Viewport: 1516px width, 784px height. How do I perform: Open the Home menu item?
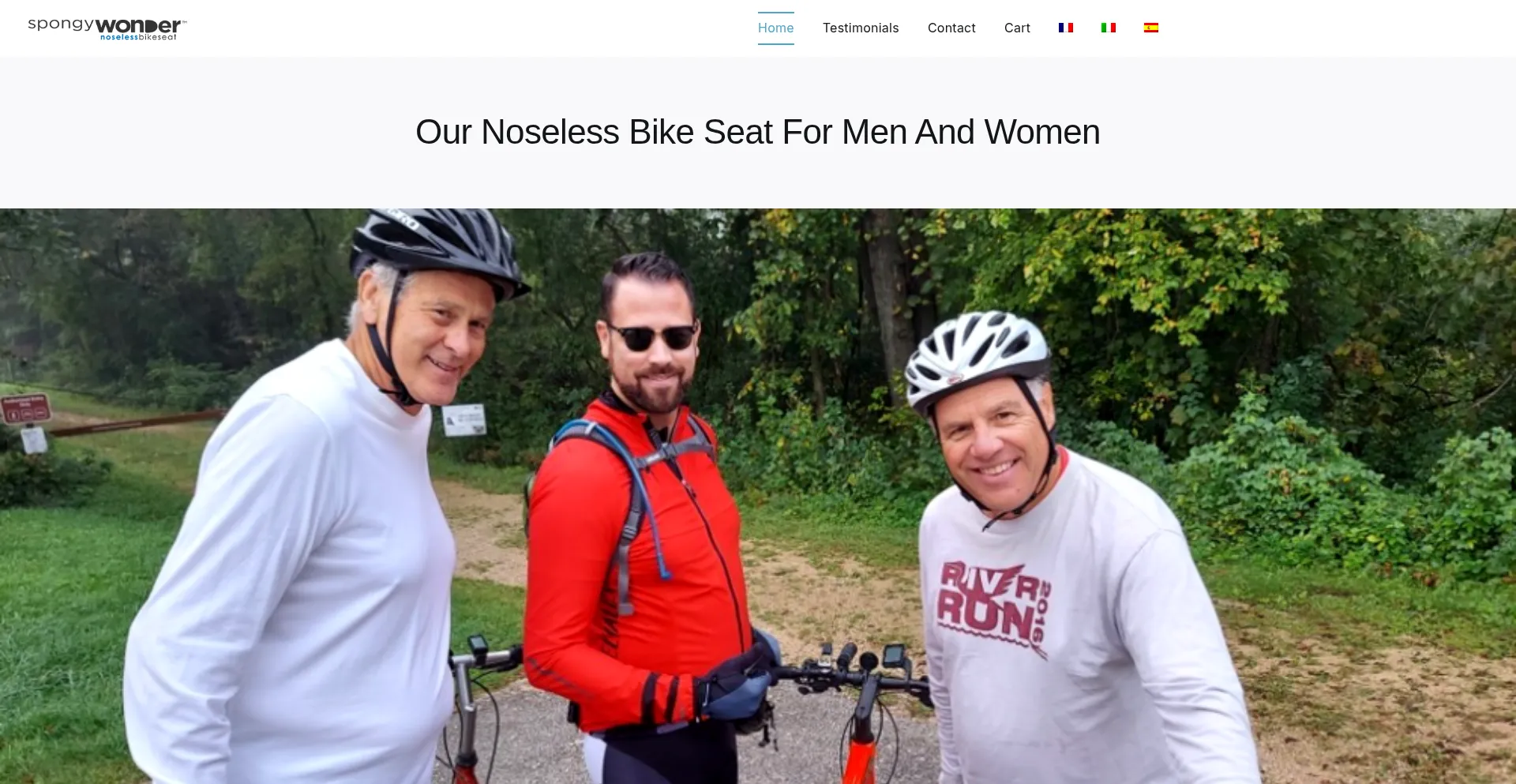(775, 28)
